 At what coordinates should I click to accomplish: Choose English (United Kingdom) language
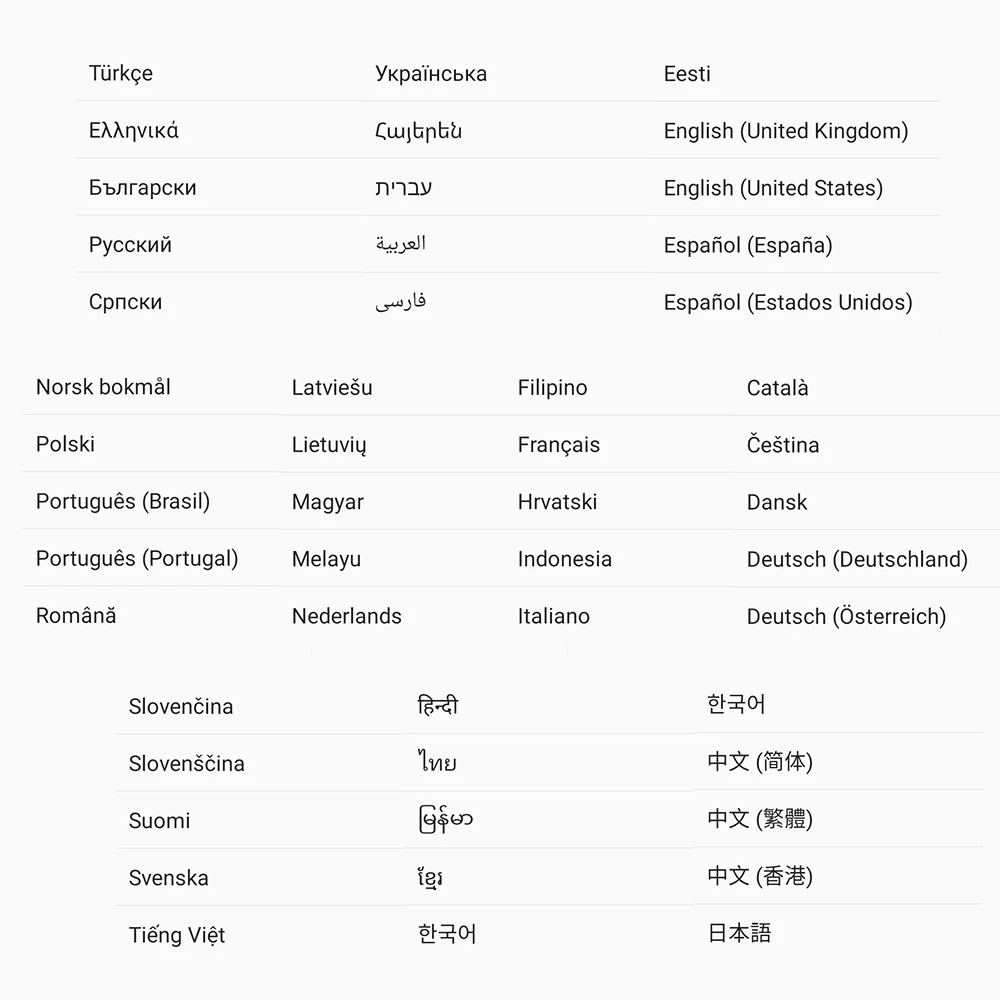point(786,131)
